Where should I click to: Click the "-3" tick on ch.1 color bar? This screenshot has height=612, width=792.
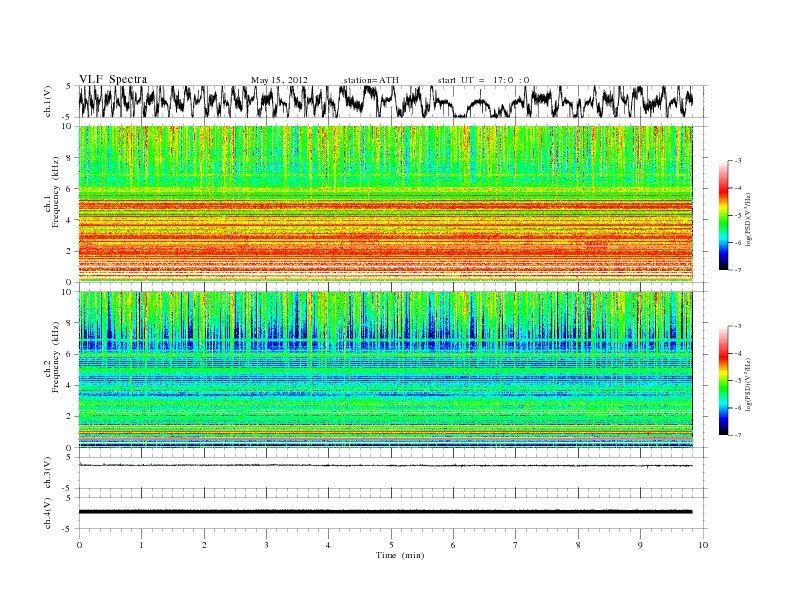click(738, 161)
